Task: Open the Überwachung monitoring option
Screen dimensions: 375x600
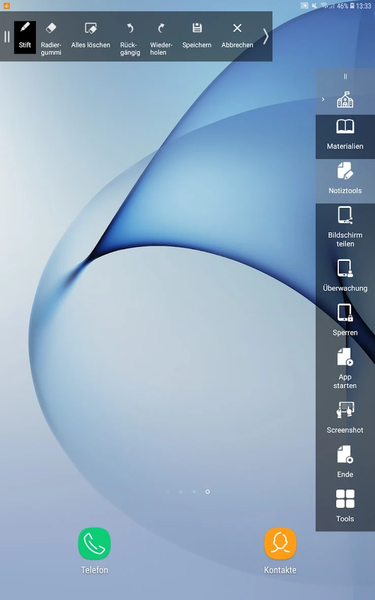Action: 345,276
